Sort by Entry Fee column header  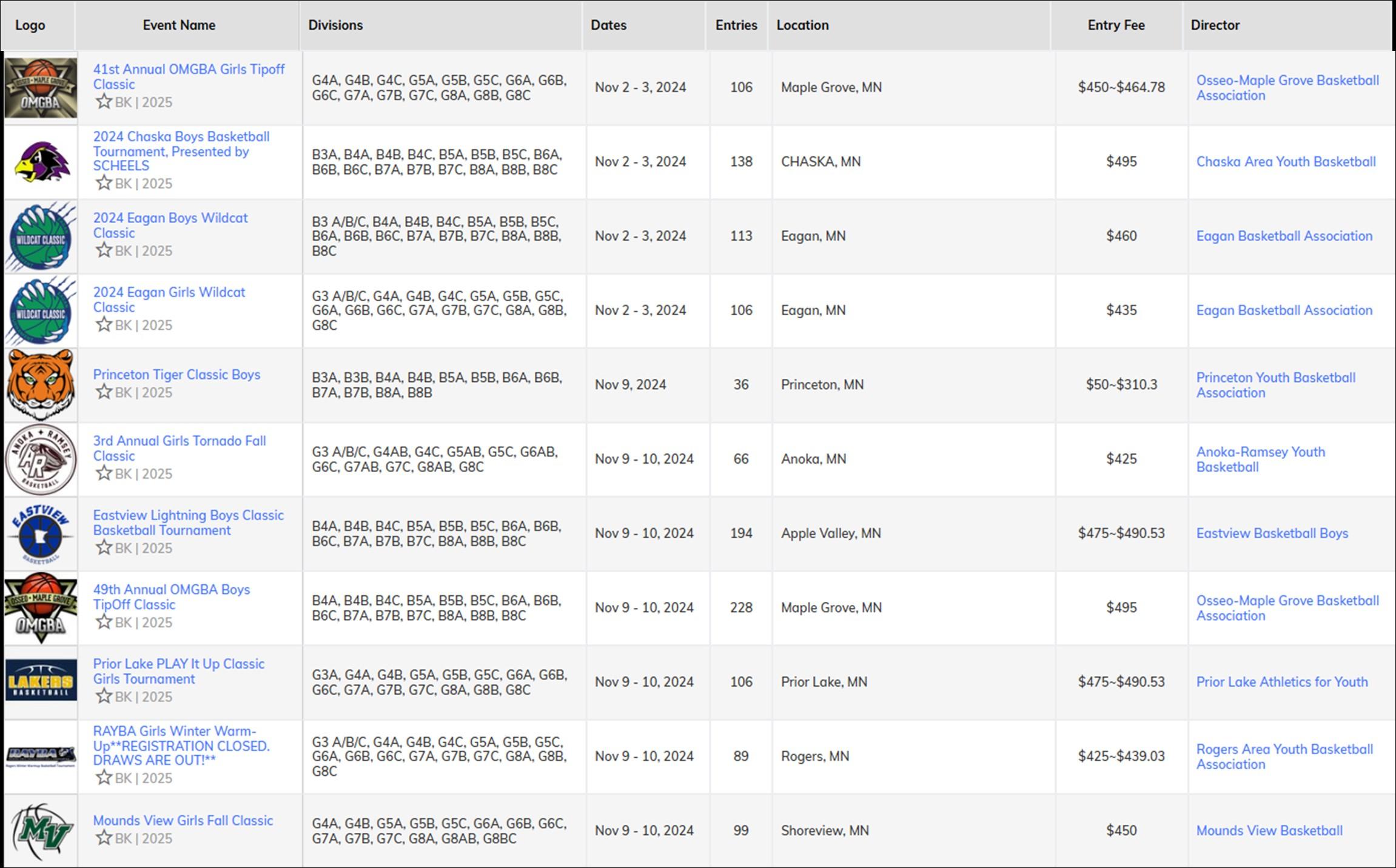coord(1116,25)
